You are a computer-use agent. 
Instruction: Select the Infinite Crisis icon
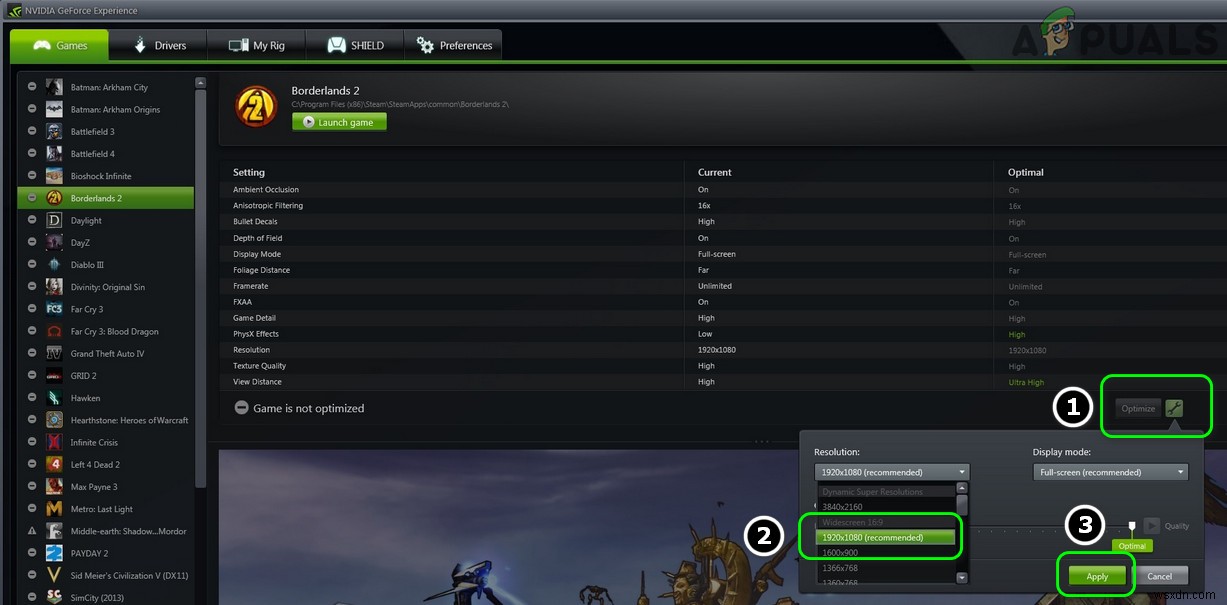[x=54, y=442]
